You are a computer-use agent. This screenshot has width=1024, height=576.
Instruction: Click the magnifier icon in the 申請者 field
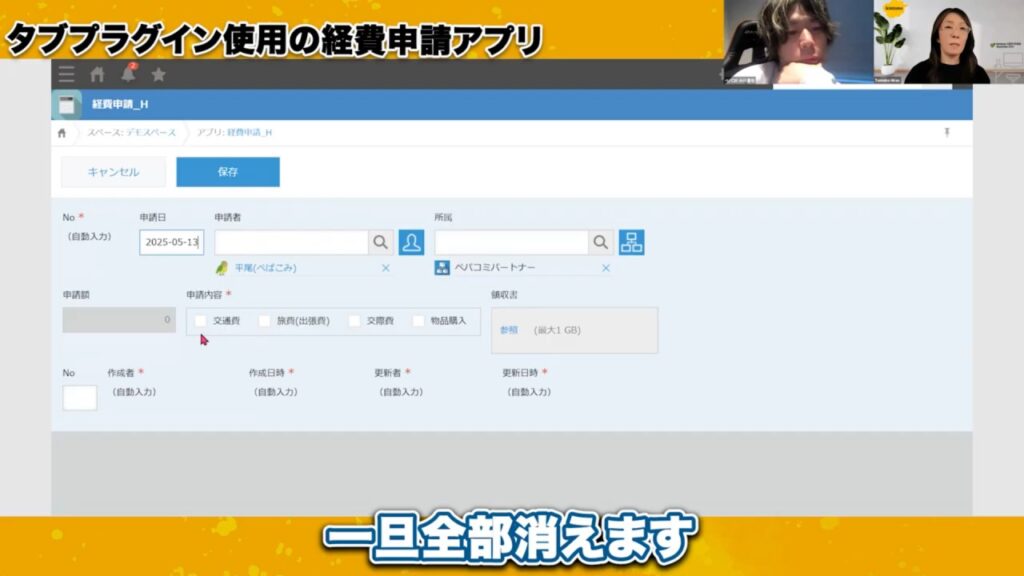click(380, 241)
